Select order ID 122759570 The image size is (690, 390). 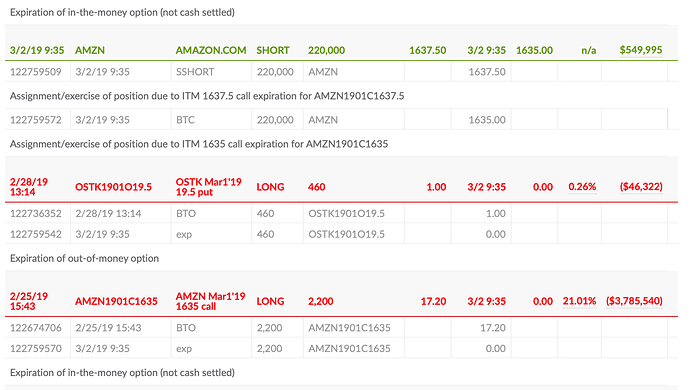coord(36,349)
